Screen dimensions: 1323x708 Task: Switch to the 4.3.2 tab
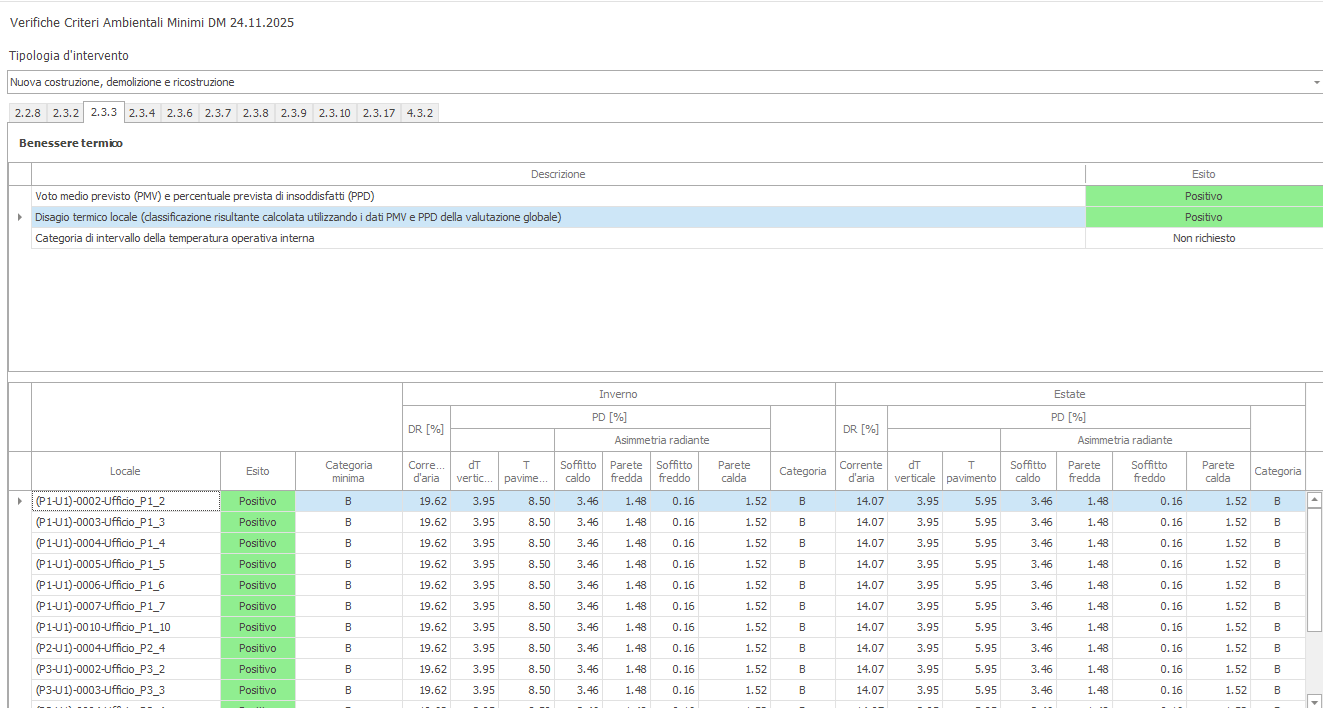(419, 113)
